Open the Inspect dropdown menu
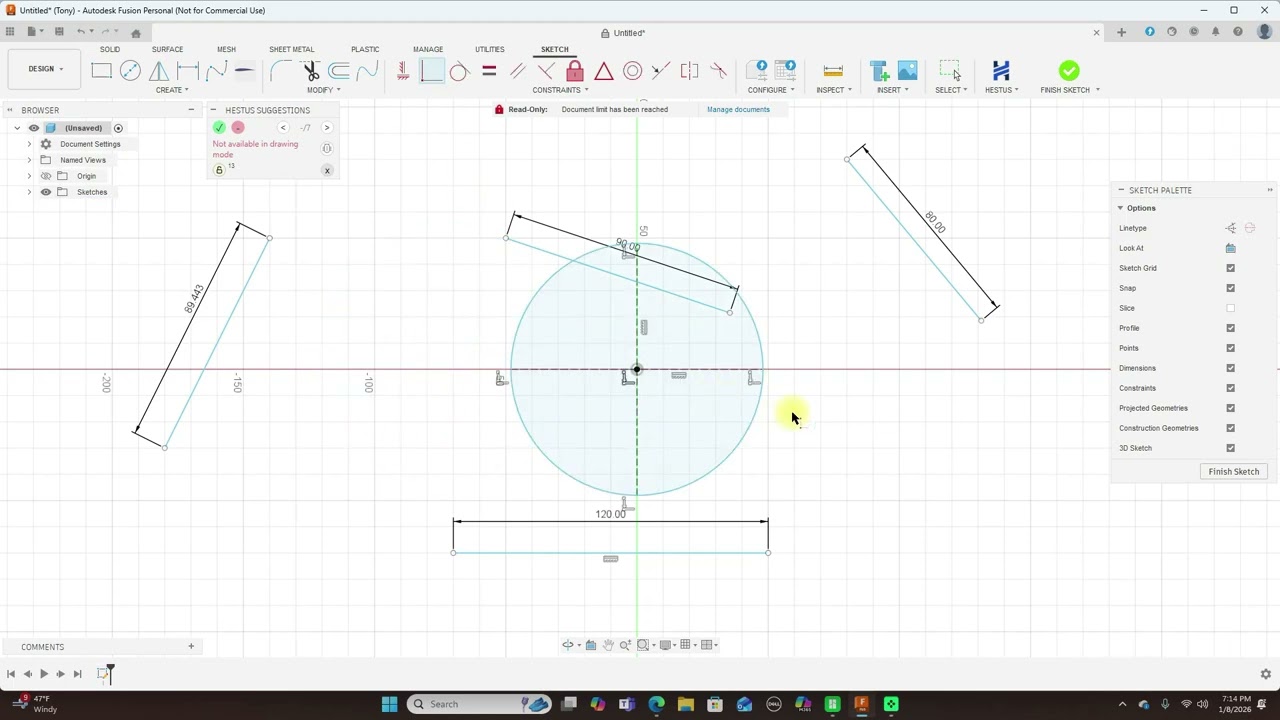The width and height of the screenshot is (1280, 720). (x=834, y=90)
